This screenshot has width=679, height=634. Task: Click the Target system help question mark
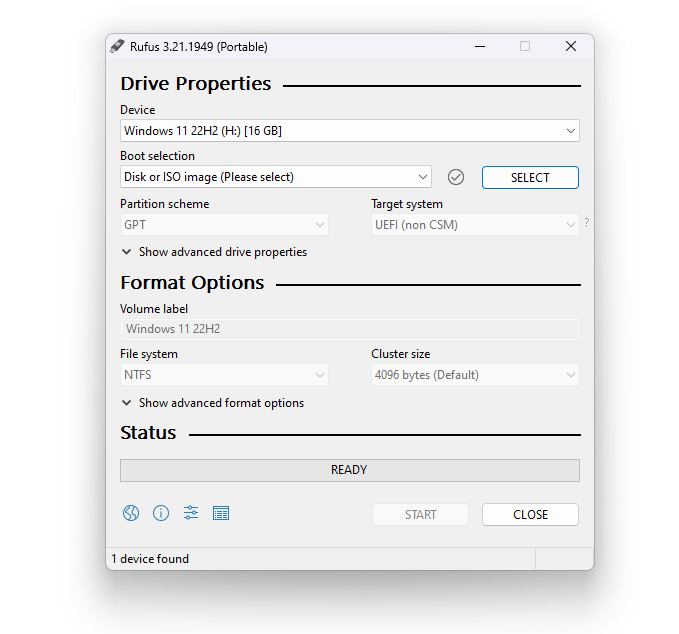click(x=587, y=223)
